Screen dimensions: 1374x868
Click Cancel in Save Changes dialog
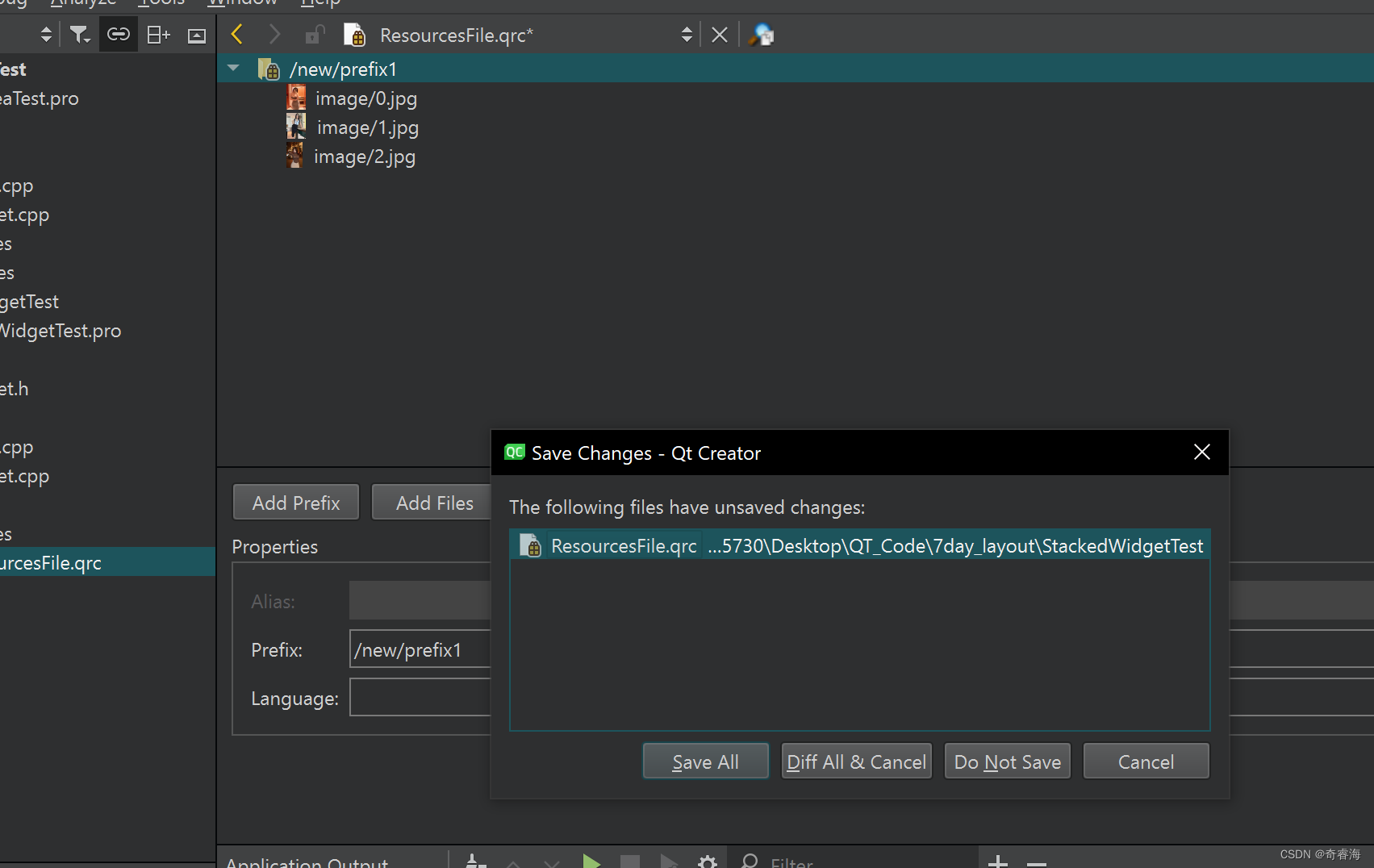coord(1146,762)
